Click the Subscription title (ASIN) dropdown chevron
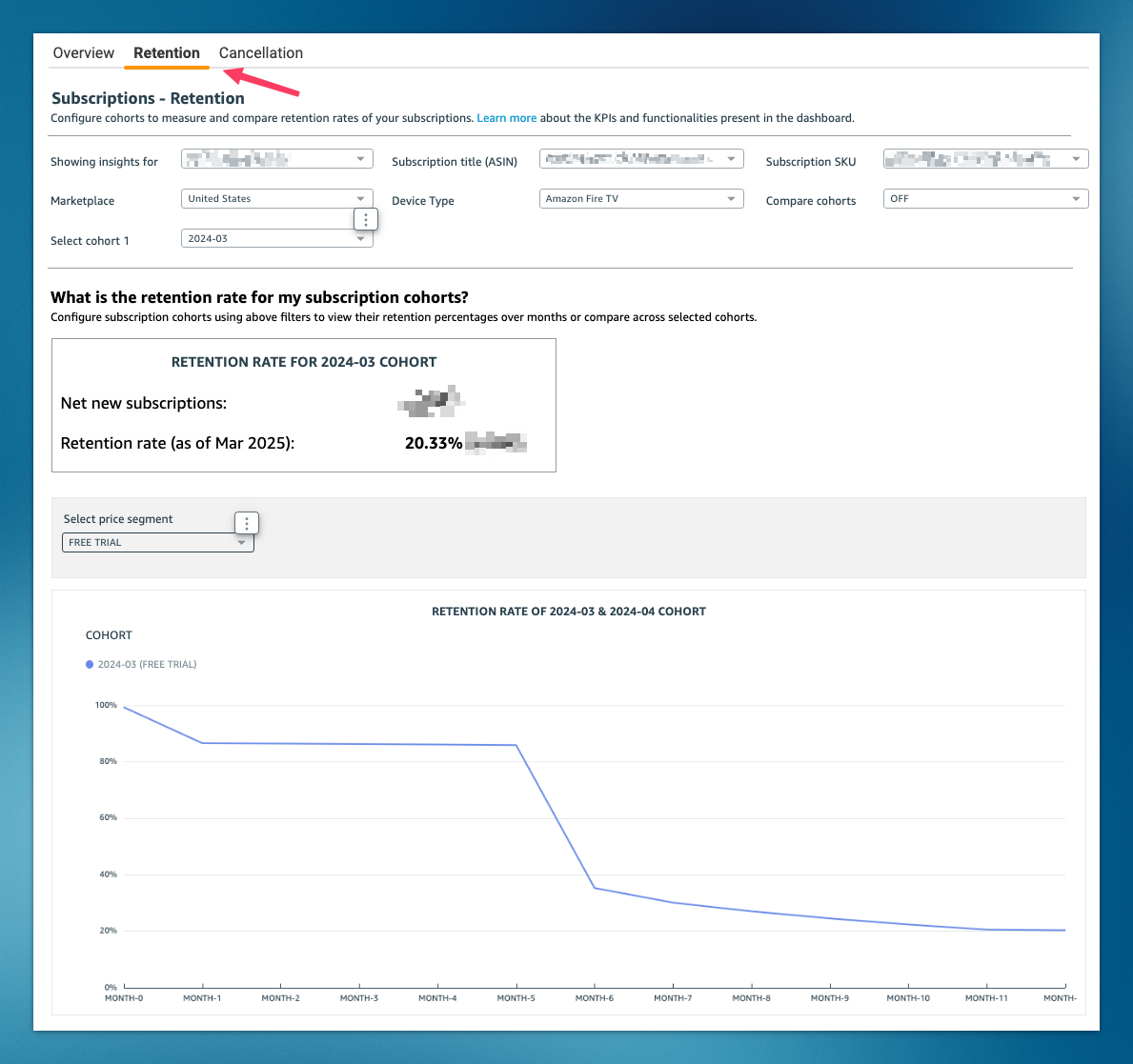 click(x=730, y=158)
